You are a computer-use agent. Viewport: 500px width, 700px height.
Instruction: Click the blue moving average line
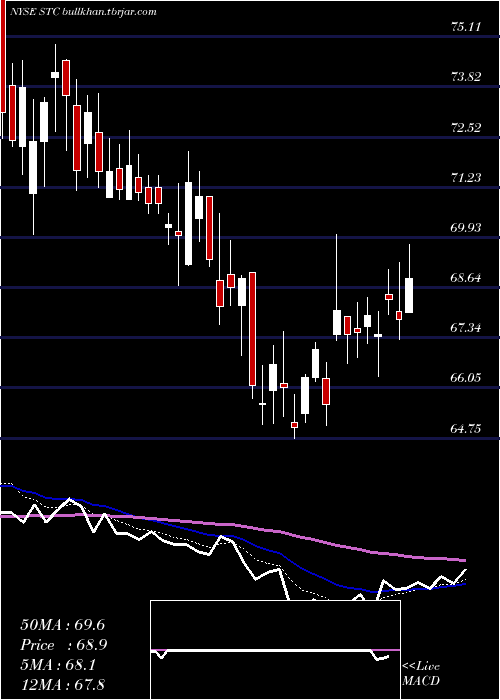232,536
